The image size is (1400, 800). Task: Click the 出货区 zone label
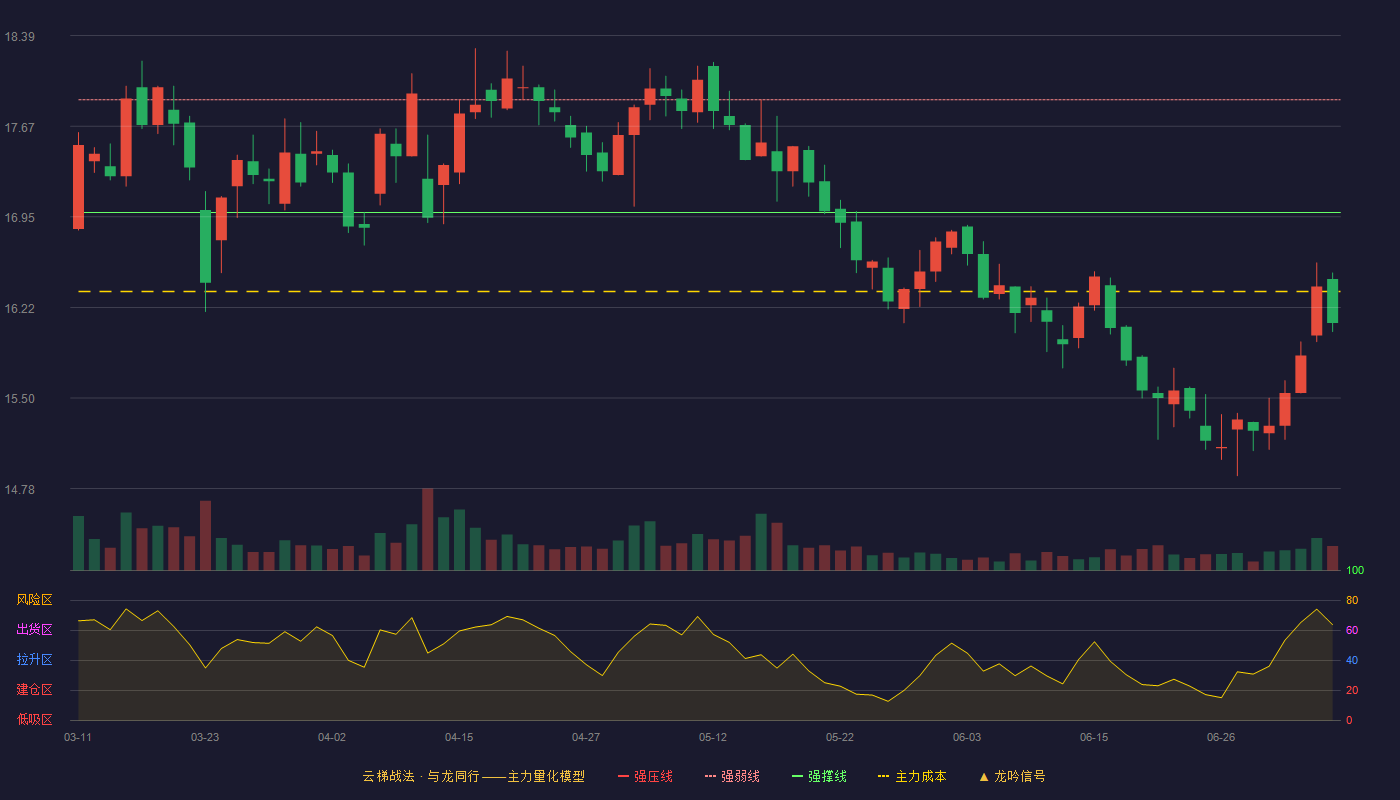coord(34,630)
